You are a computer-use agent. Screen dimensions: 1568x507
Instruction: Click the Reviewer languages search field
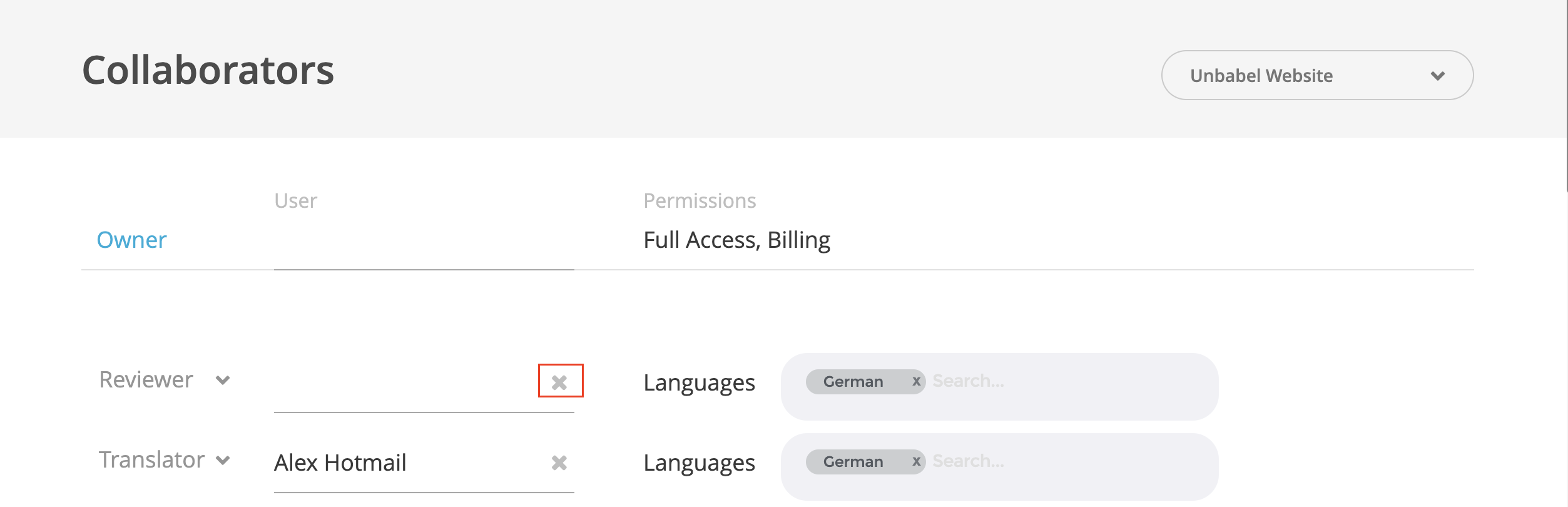1064,381
